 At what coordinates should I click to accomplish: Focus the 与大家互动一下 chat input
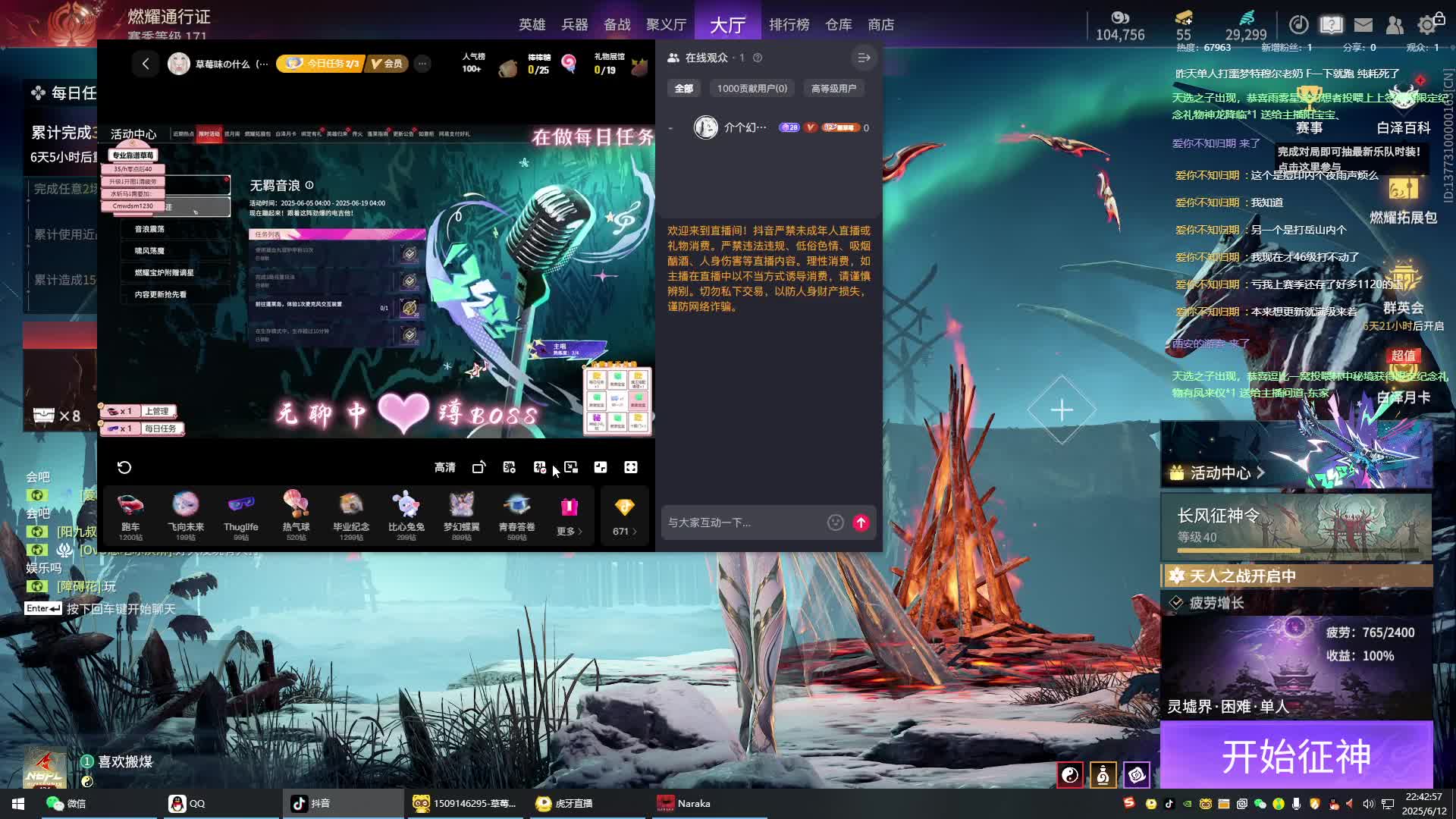pos(743,522)
